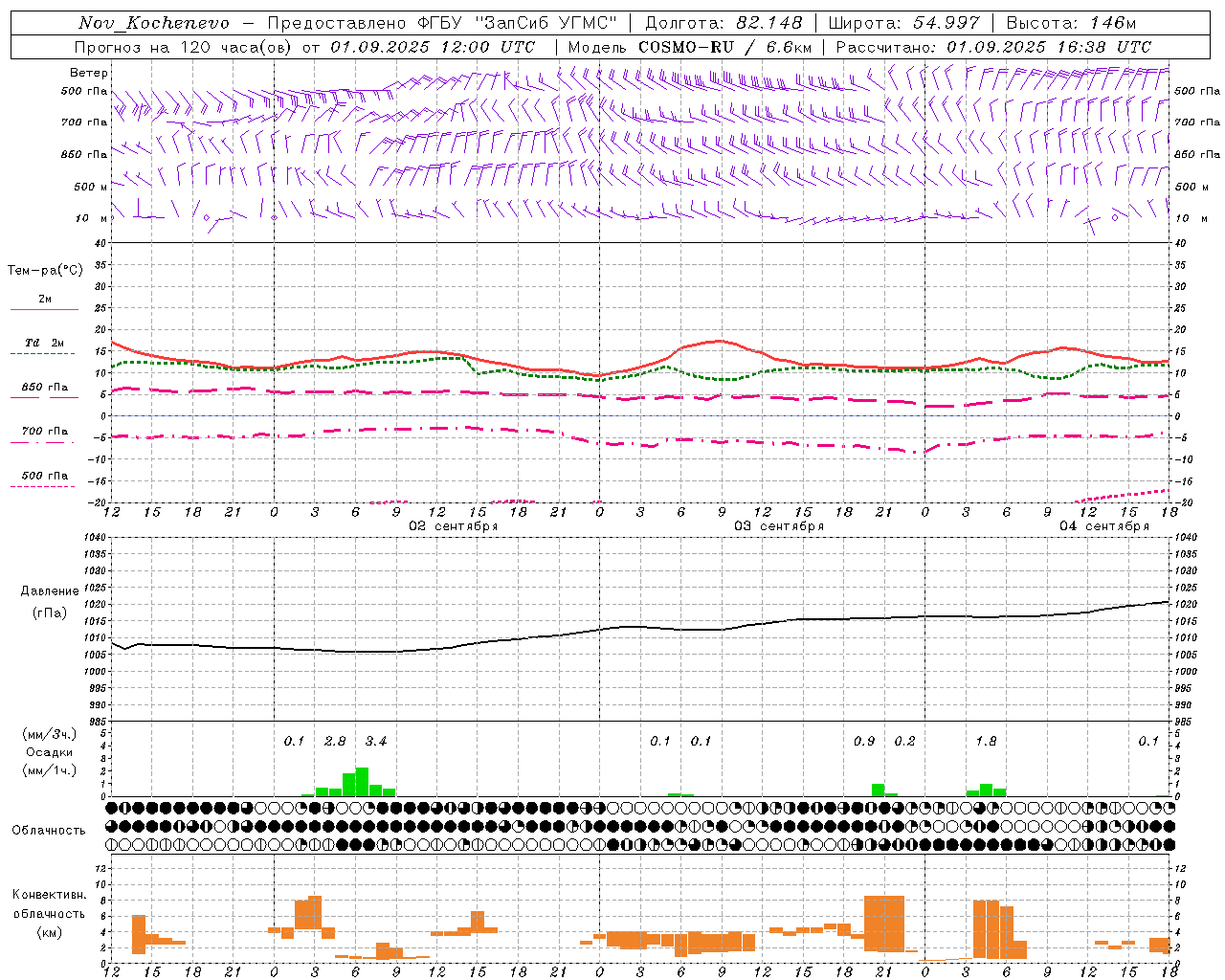Click the station name Nov_Kochenevo

coord(153,23)
